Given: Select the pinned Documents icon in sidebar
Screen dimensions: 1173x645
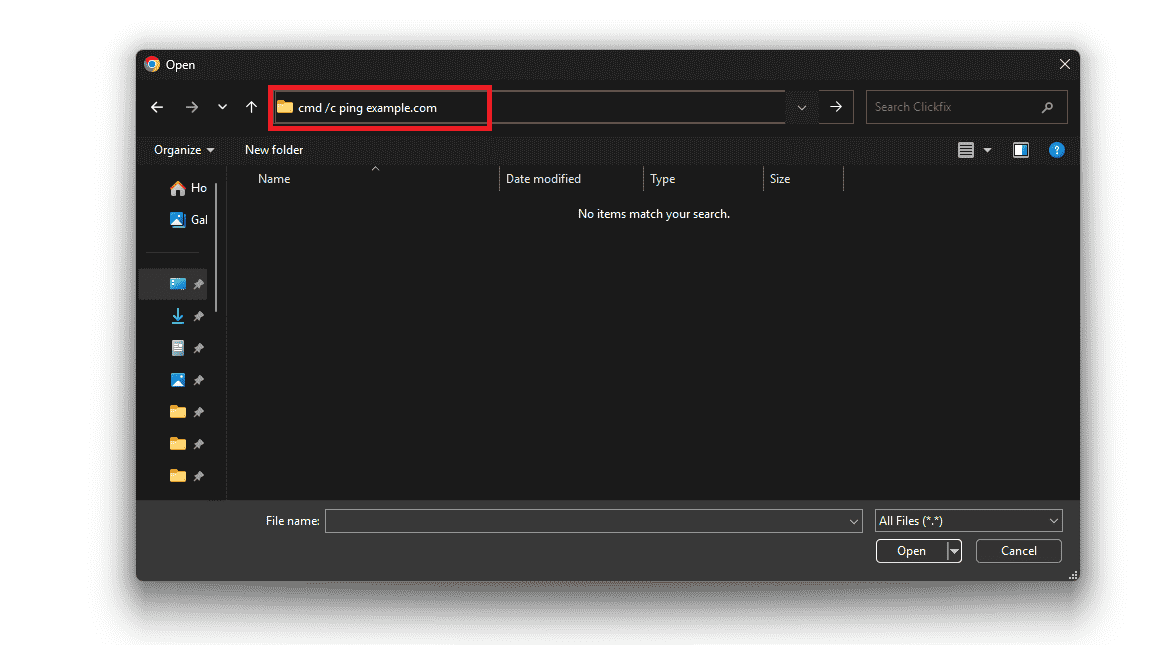Looking at the screenshot, I should 177,348.
